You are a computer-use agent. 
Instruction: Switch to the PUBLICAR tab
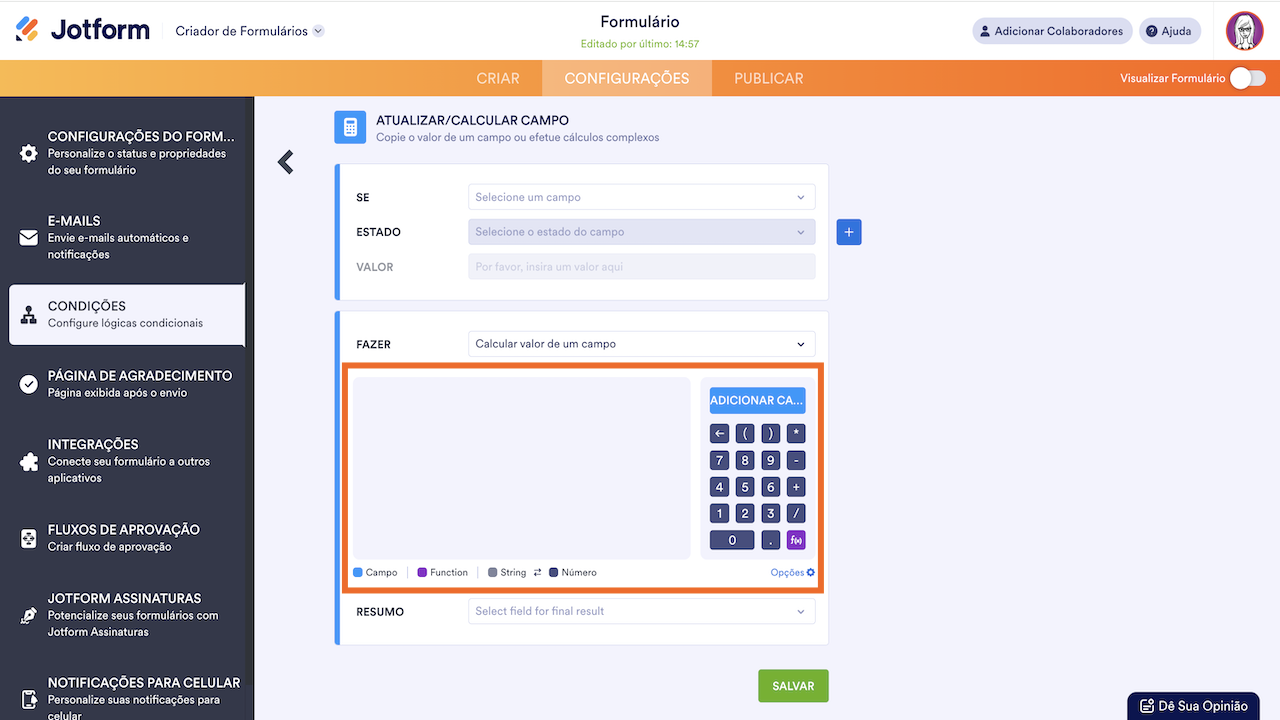[768, 78]
